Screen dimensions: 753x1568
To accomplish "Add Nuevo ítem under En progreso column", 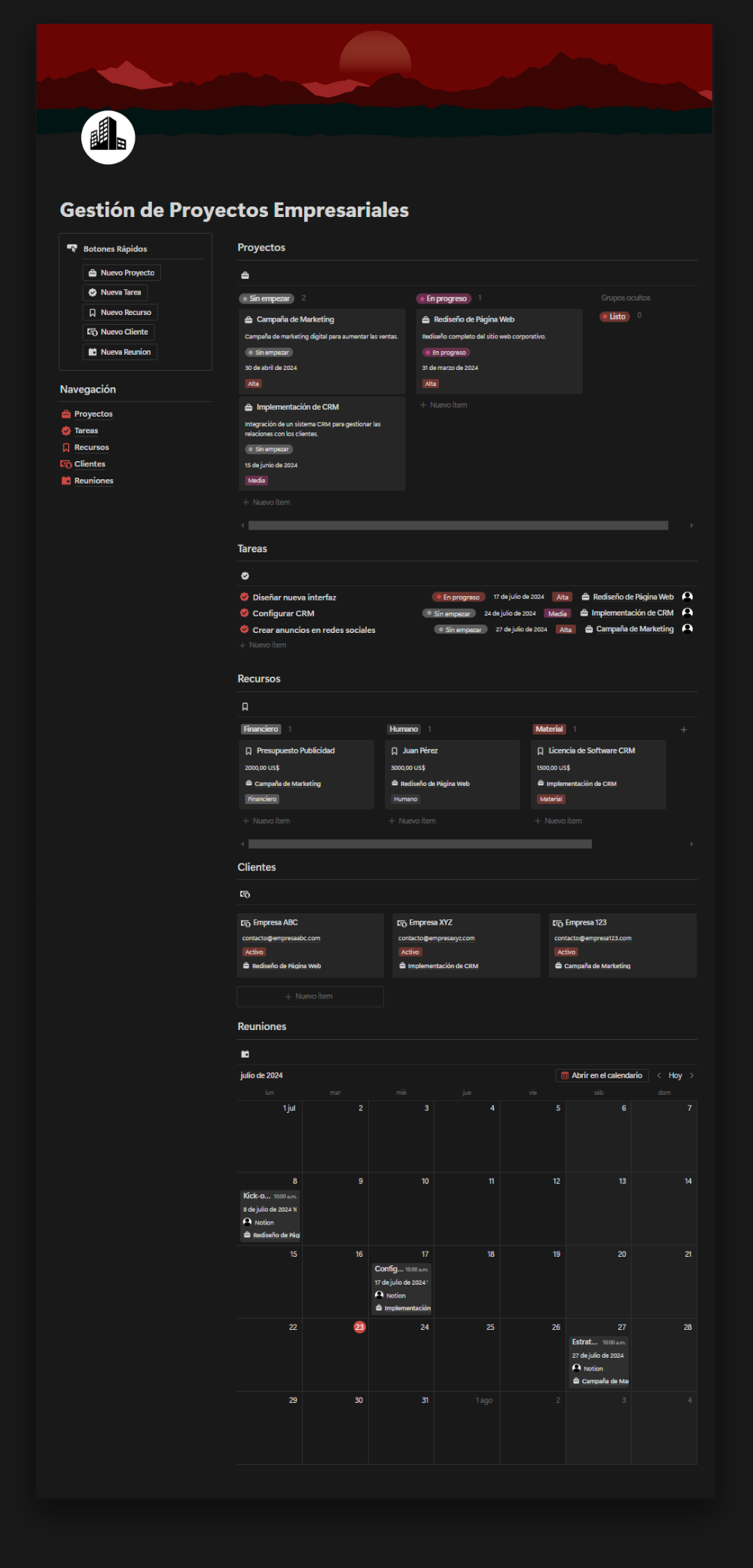I will 444,405.
